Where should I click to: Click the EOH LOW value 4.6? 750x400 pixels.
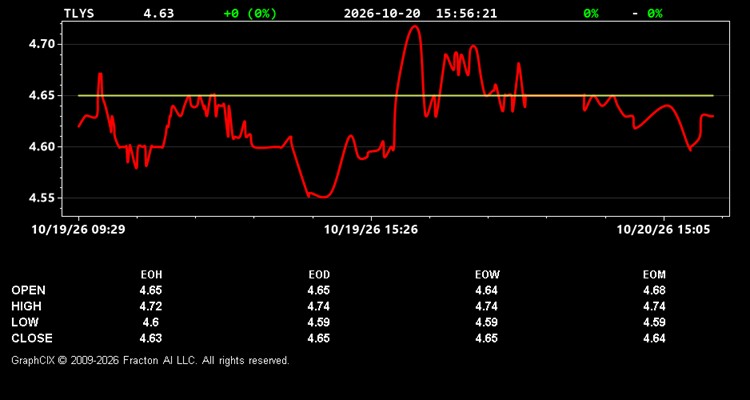pos(151,322)
